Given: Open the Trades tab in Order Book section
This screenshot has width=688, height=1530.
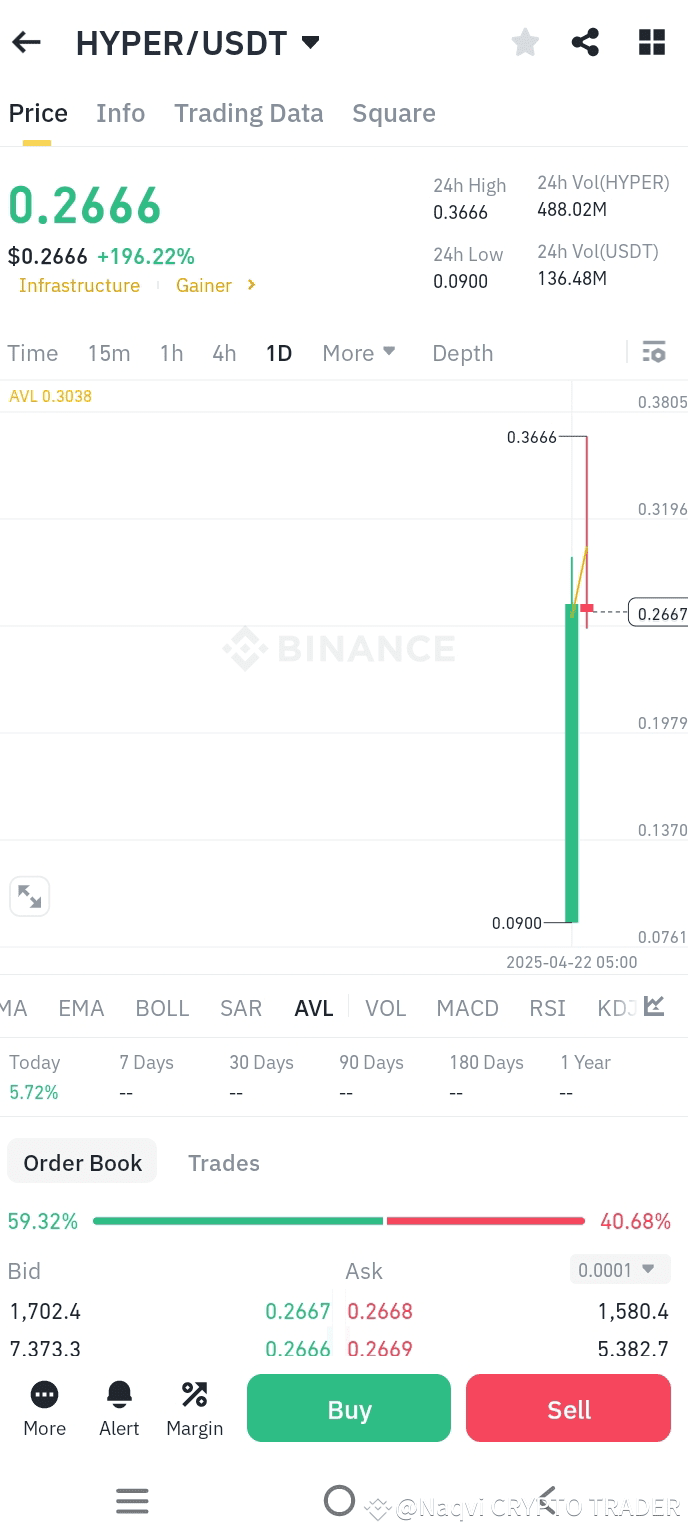Looking at the screenshot, I should [223, 1162].
